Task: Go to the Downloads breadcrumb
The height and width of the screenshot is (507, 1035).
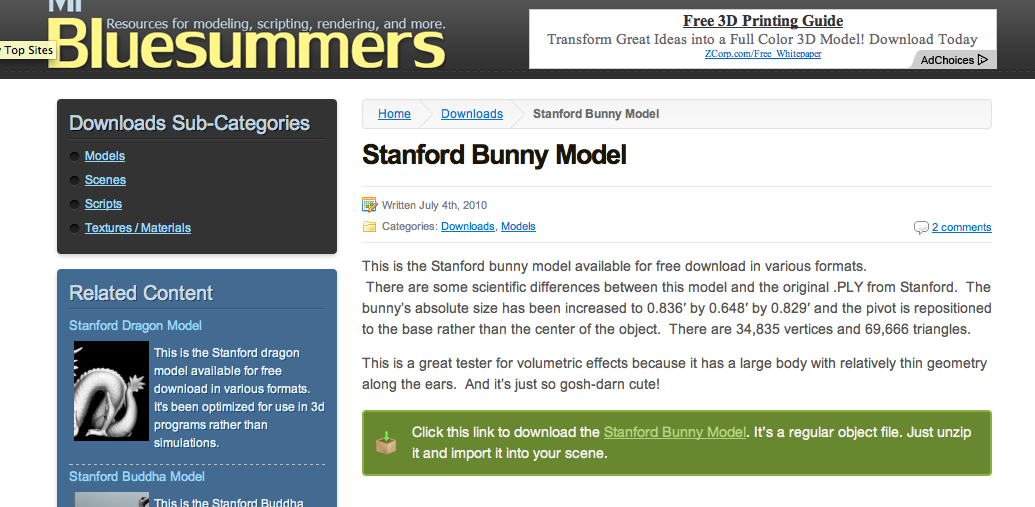Action: click(472, 114)
